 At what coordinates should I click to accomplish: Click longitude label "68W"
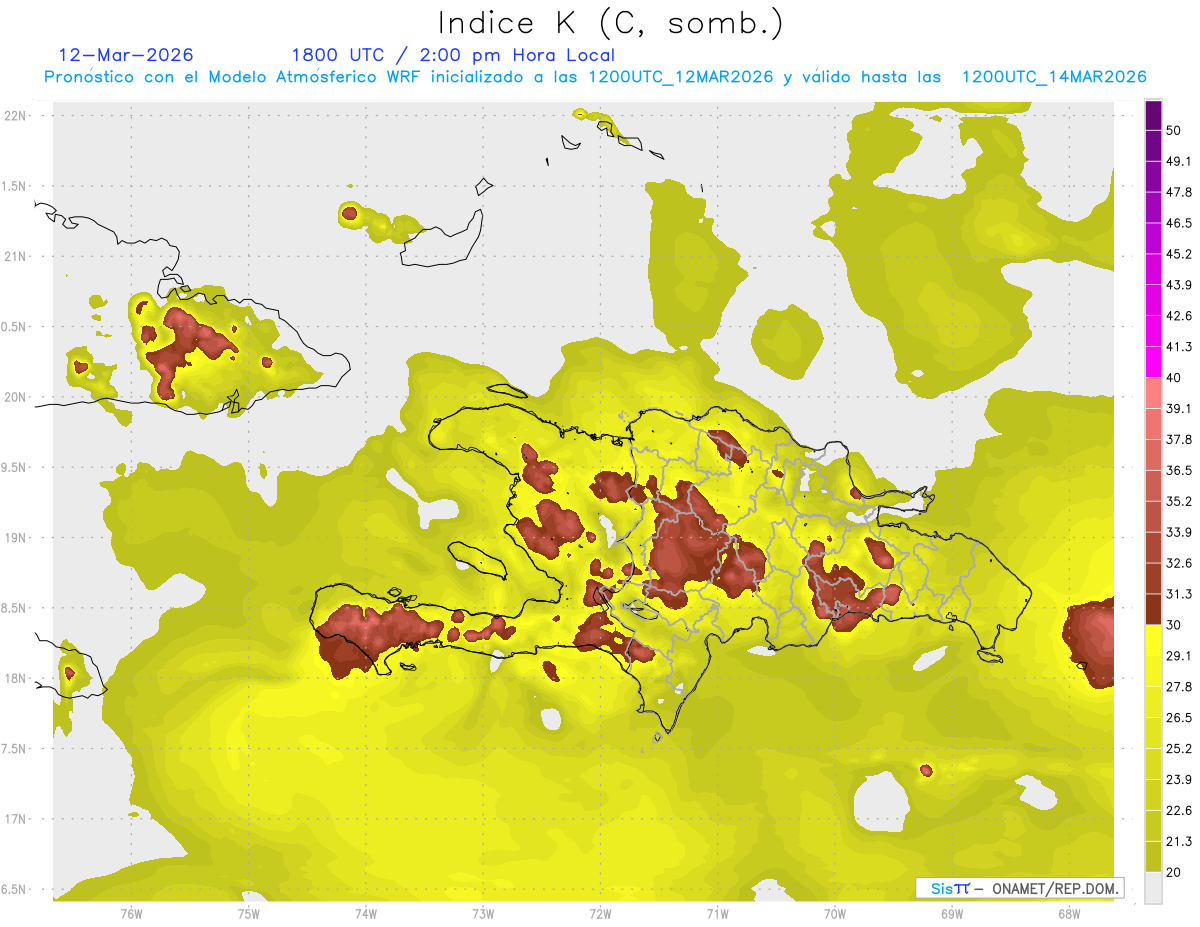1068,914
